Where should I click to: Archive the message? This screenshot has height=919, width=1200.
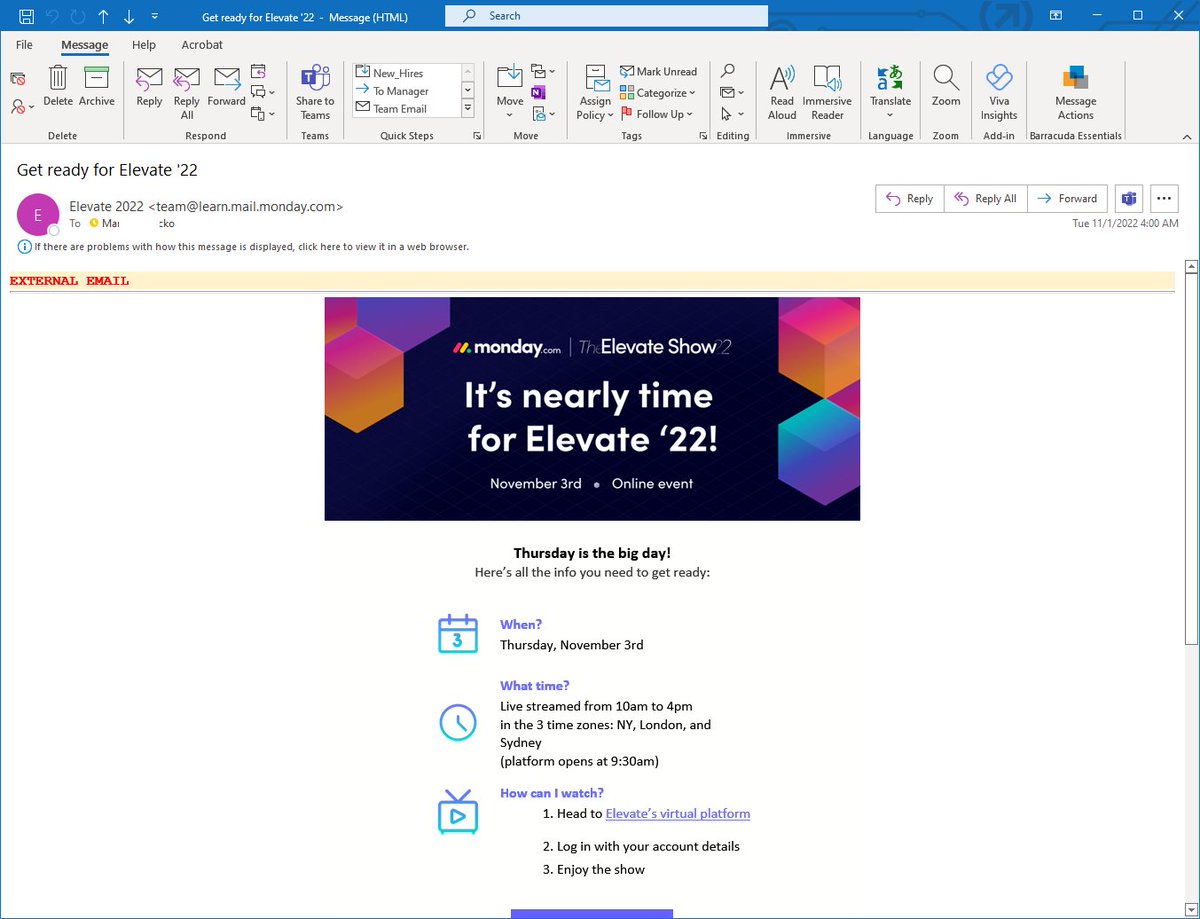point(97,87)
